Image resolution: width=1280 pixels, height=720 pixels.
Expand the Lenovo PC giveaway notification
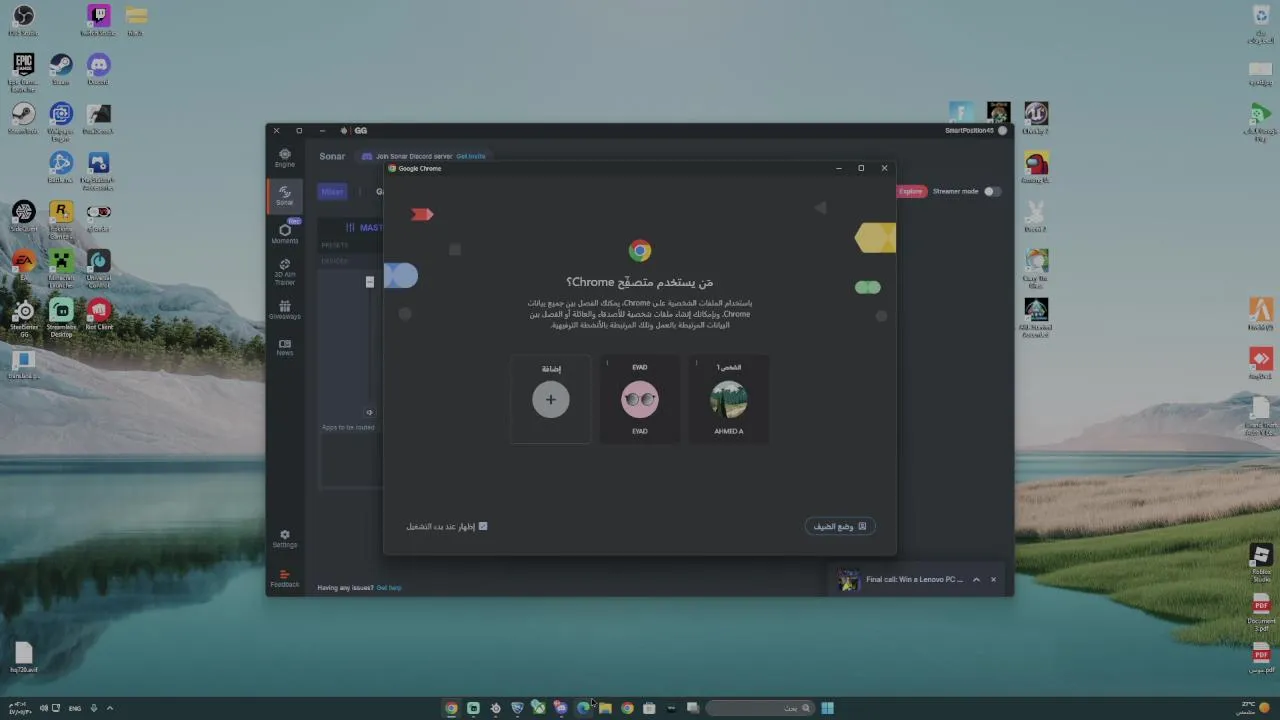[976, 579]
